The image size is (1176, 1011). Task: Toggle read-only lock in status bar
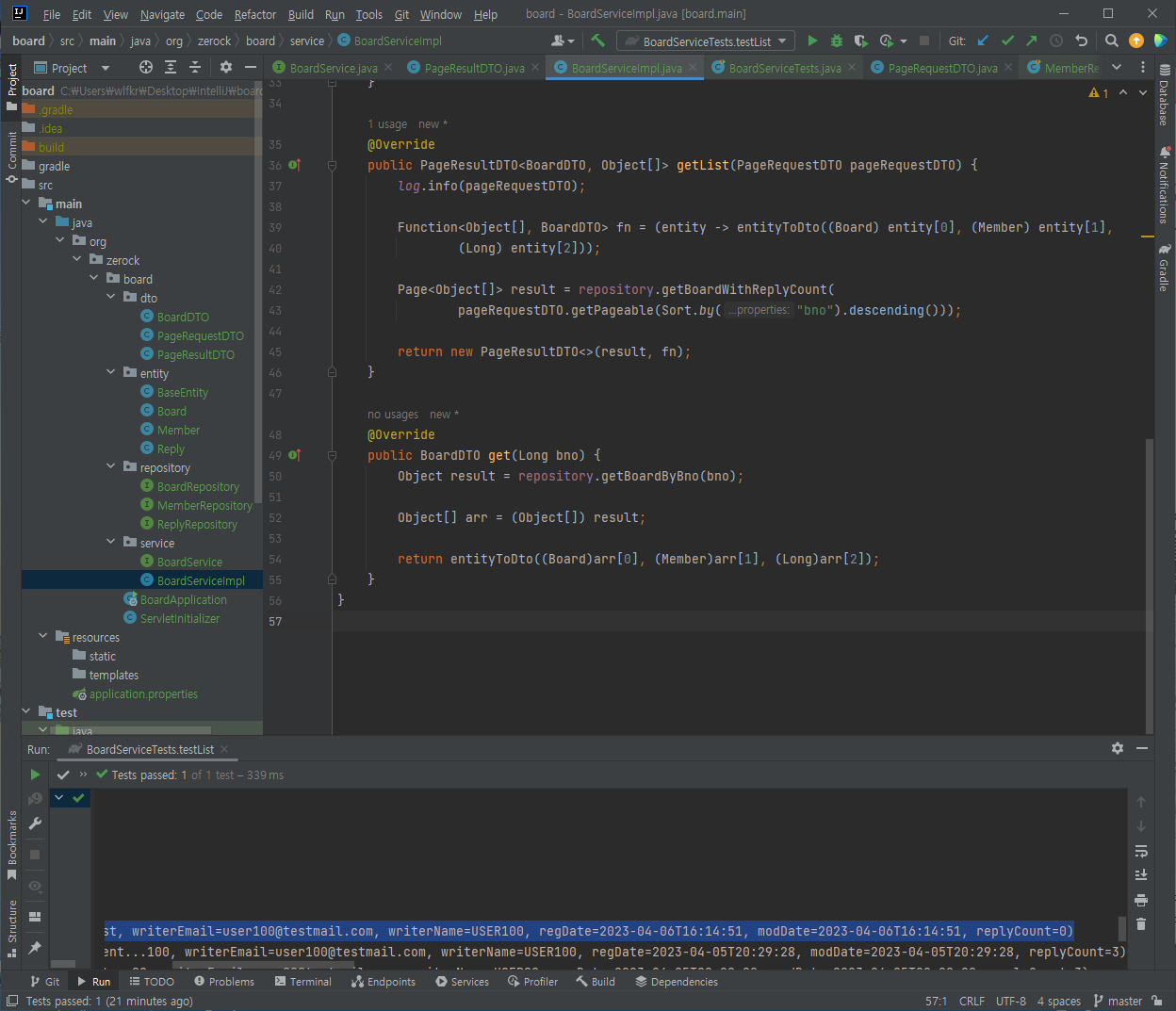point(1157,1001)
